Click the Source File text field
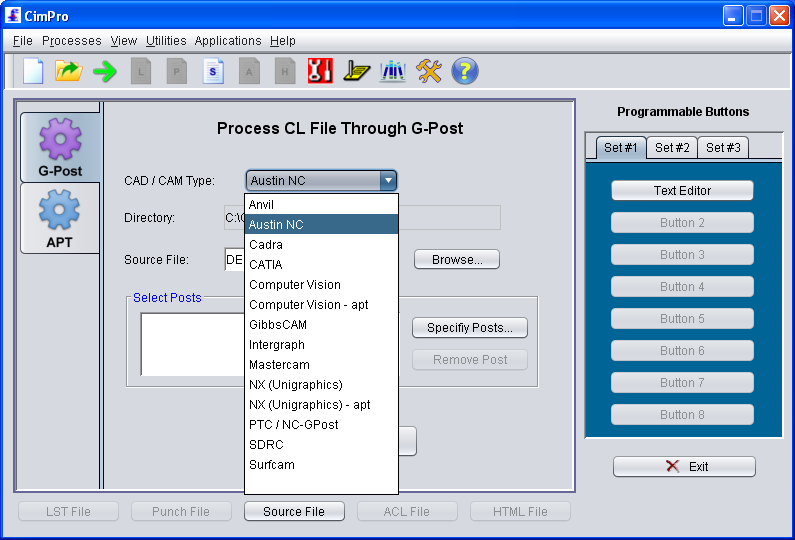Viewport: 795px width, 540px height. click(235, 260)
